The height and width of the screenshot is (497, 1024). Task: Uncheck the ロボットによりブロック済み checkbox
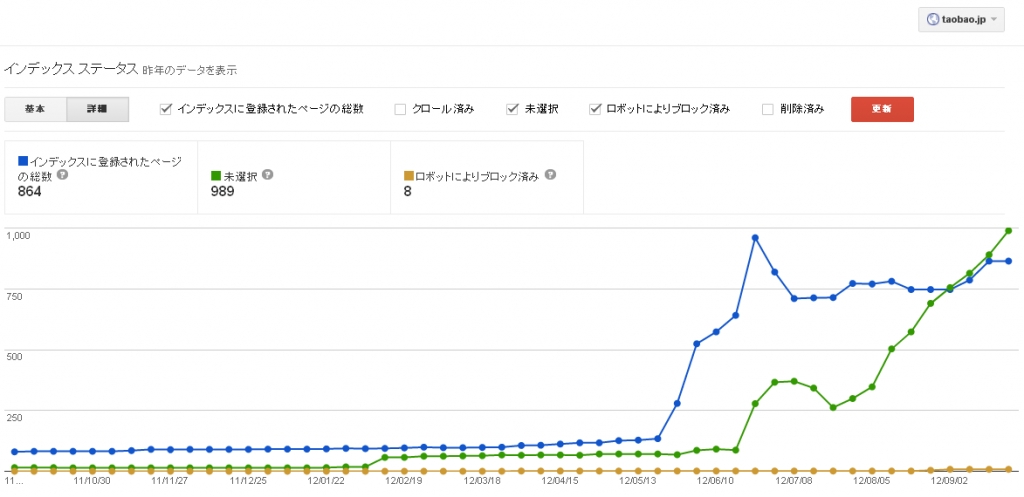[x=595, y=109]
